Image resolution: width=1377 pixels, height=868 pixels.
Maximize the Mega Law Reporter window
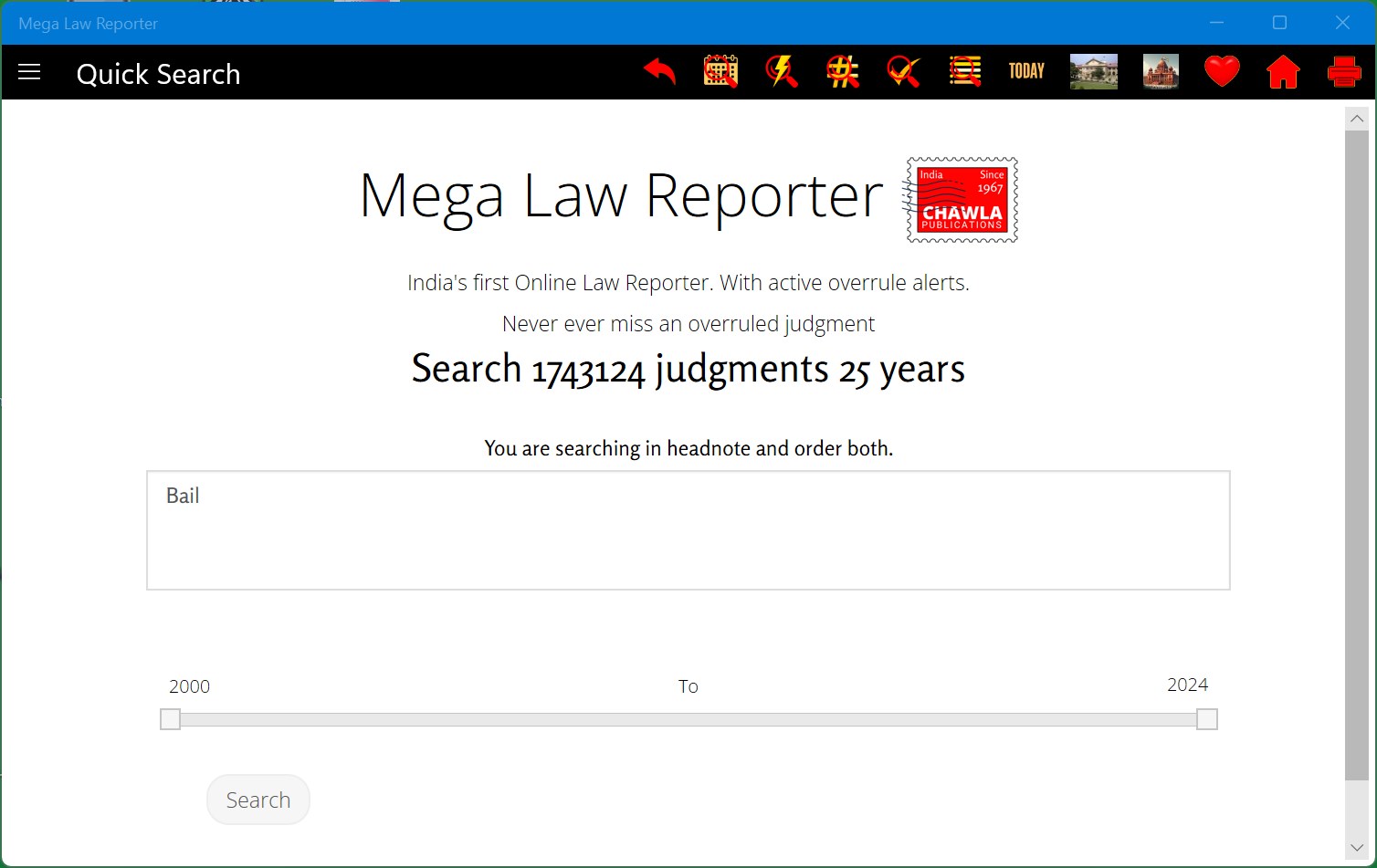pos(1279,23)
